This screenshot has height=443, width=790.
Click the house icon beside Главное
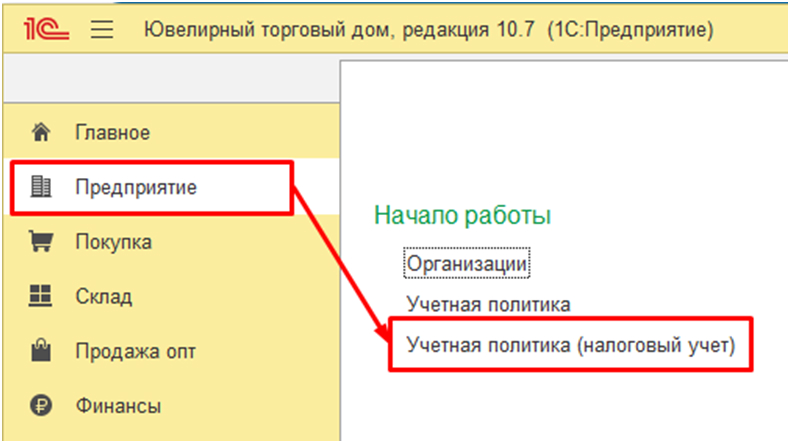point(41,133)
